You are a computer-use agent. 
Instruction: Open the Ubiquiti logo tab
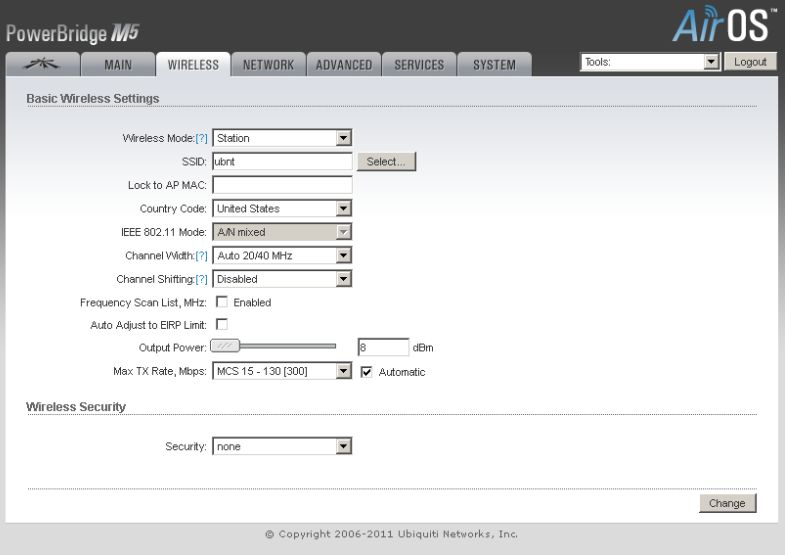[43, 65]
